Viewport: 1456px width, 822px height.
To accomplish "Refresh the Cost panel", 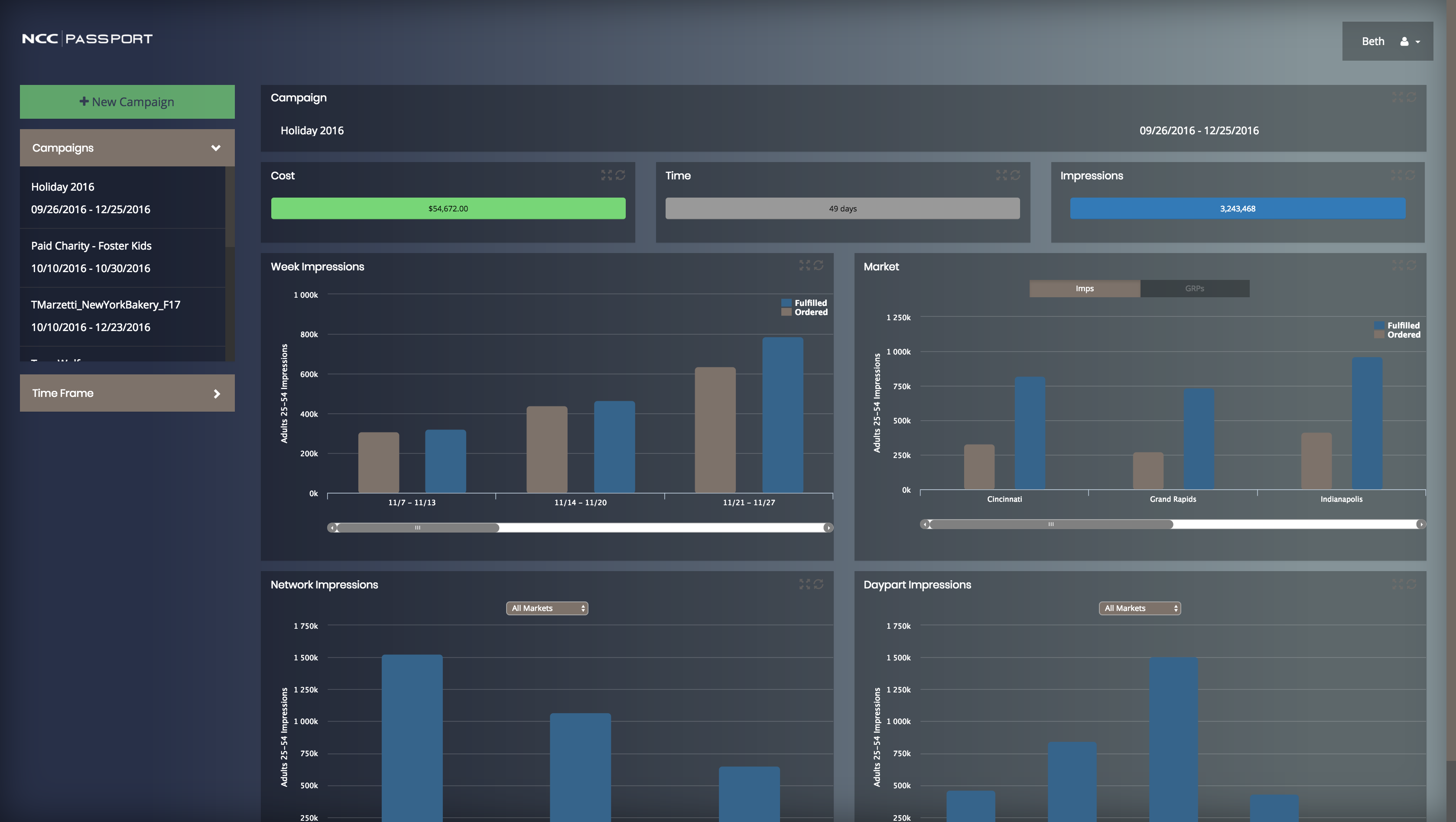I will coord(621,175).
